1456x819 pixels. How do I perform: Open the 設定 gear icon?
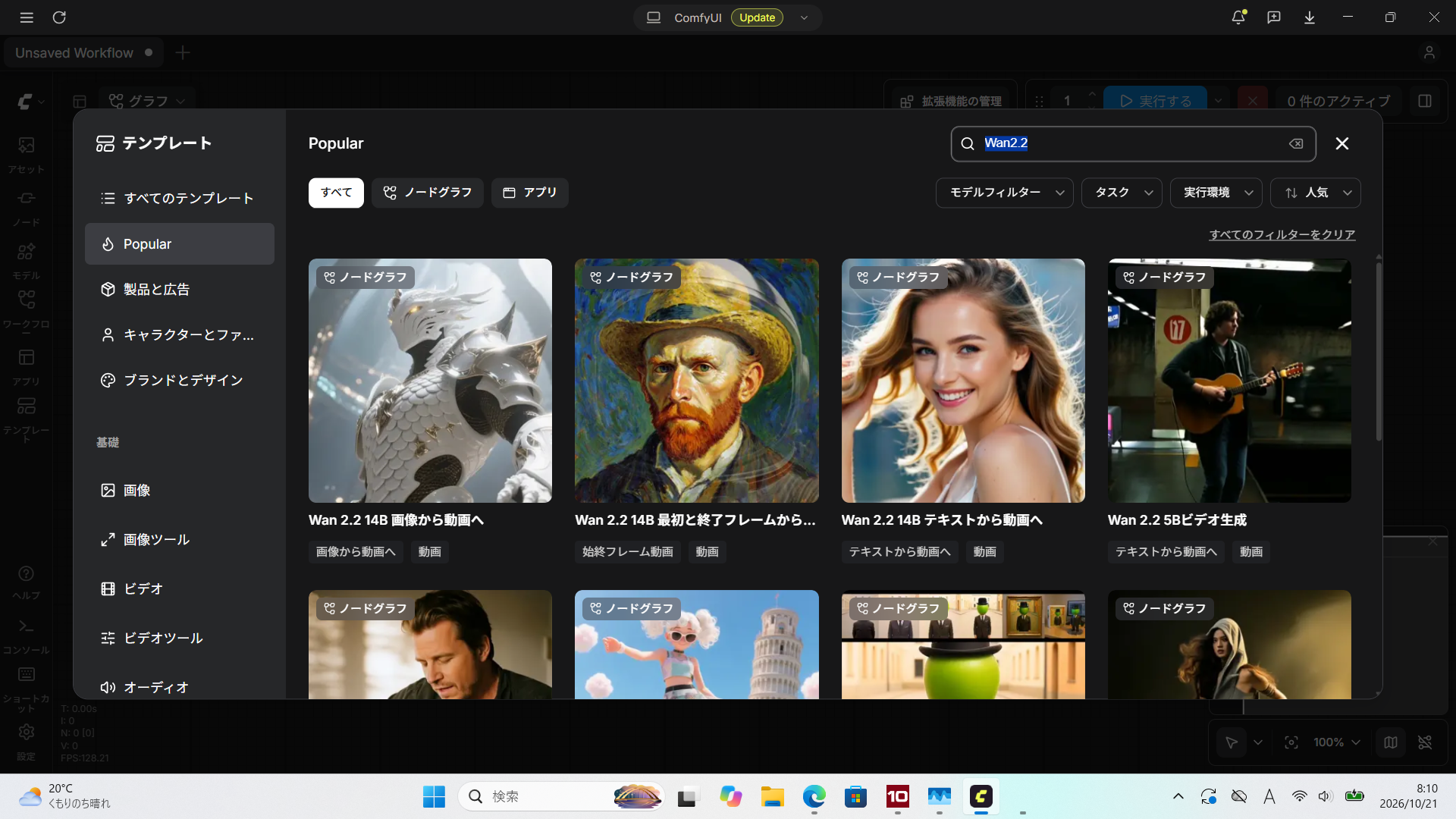point(27,741)
